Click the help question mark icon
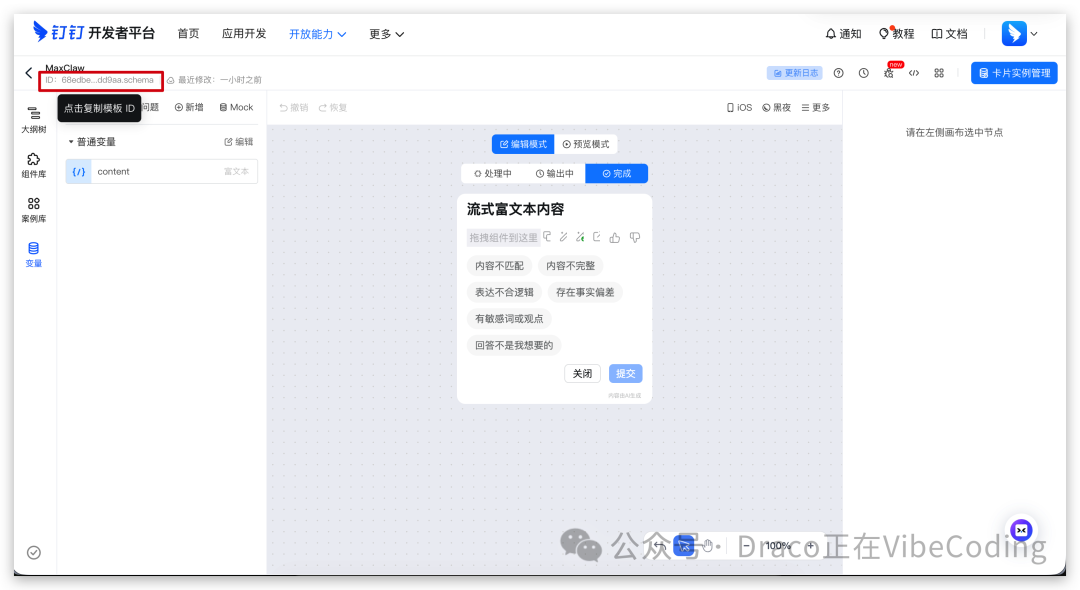 pos(838,72)
